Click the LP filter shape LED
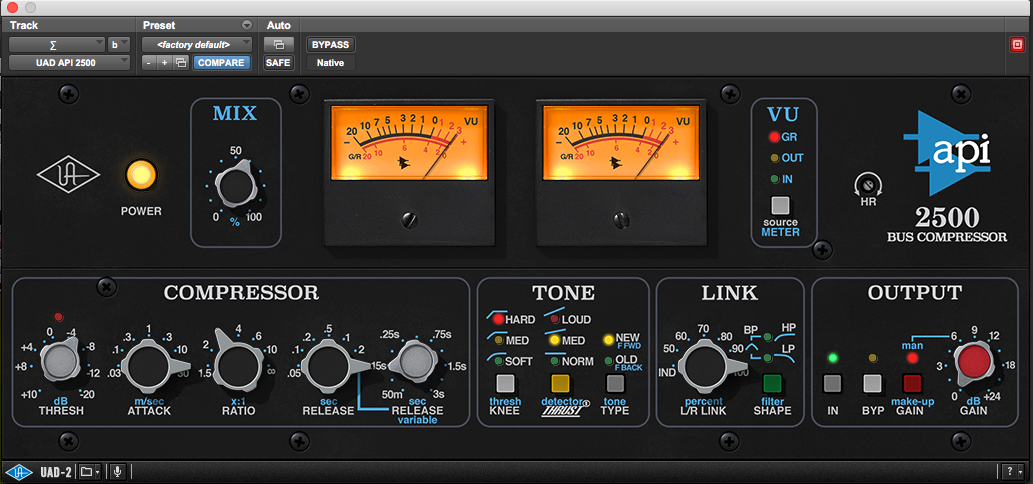The width and height of the screenshot is (1033, 484). coord(768,358)
